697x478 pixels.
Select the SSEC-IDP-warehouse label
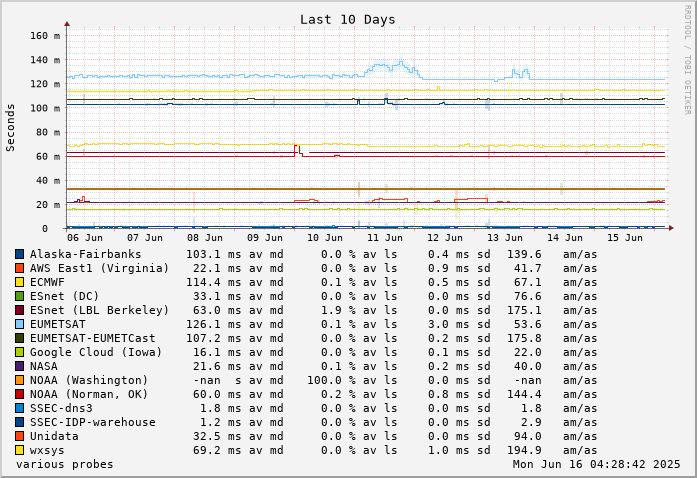(x=92, y=422)
